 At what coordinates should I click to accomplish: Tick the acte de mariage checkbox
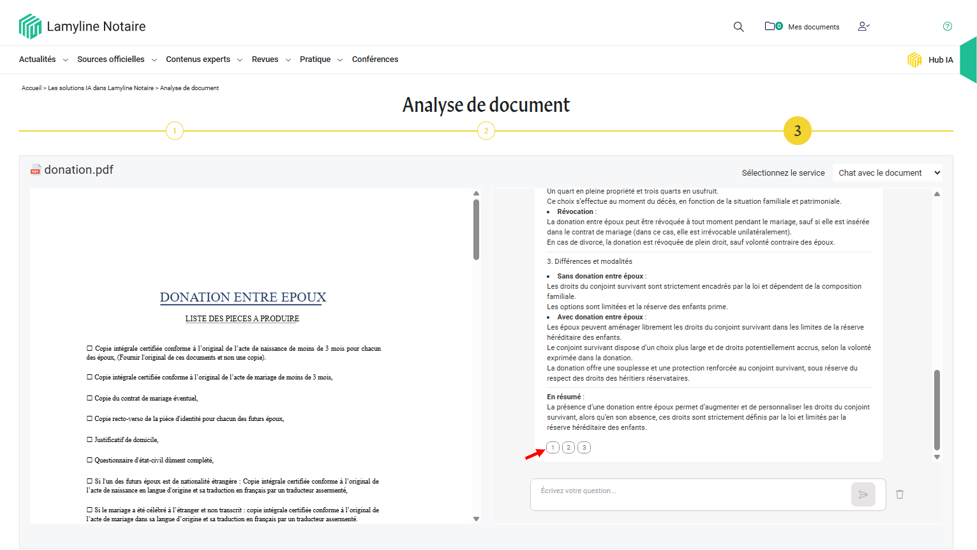pyautogui.click(x=90, y=377)
